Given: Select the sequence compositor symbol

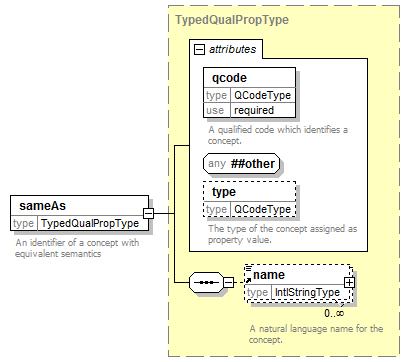Looking at the screenshot, I should (206, 283).
